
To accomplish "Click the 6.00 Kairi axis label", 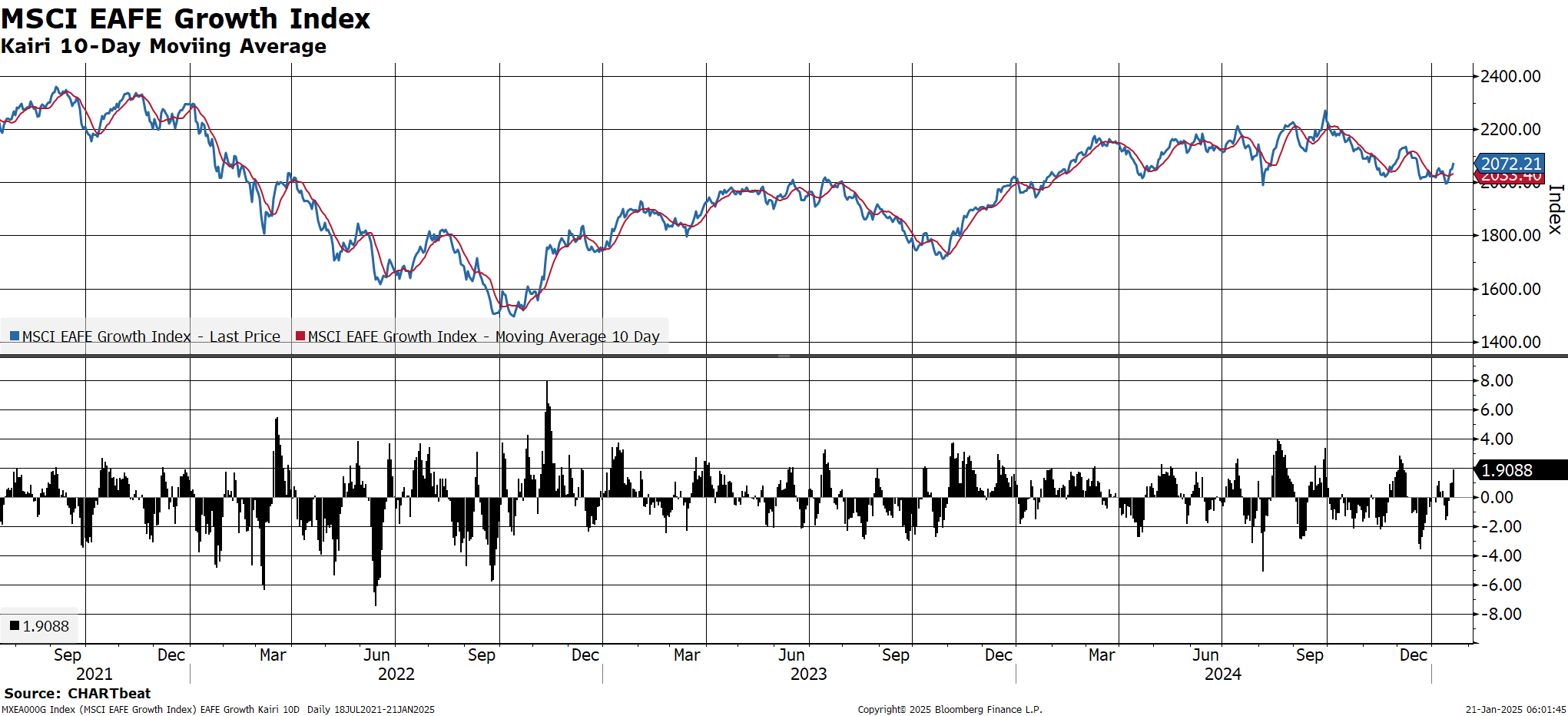I will (1497, 409).
